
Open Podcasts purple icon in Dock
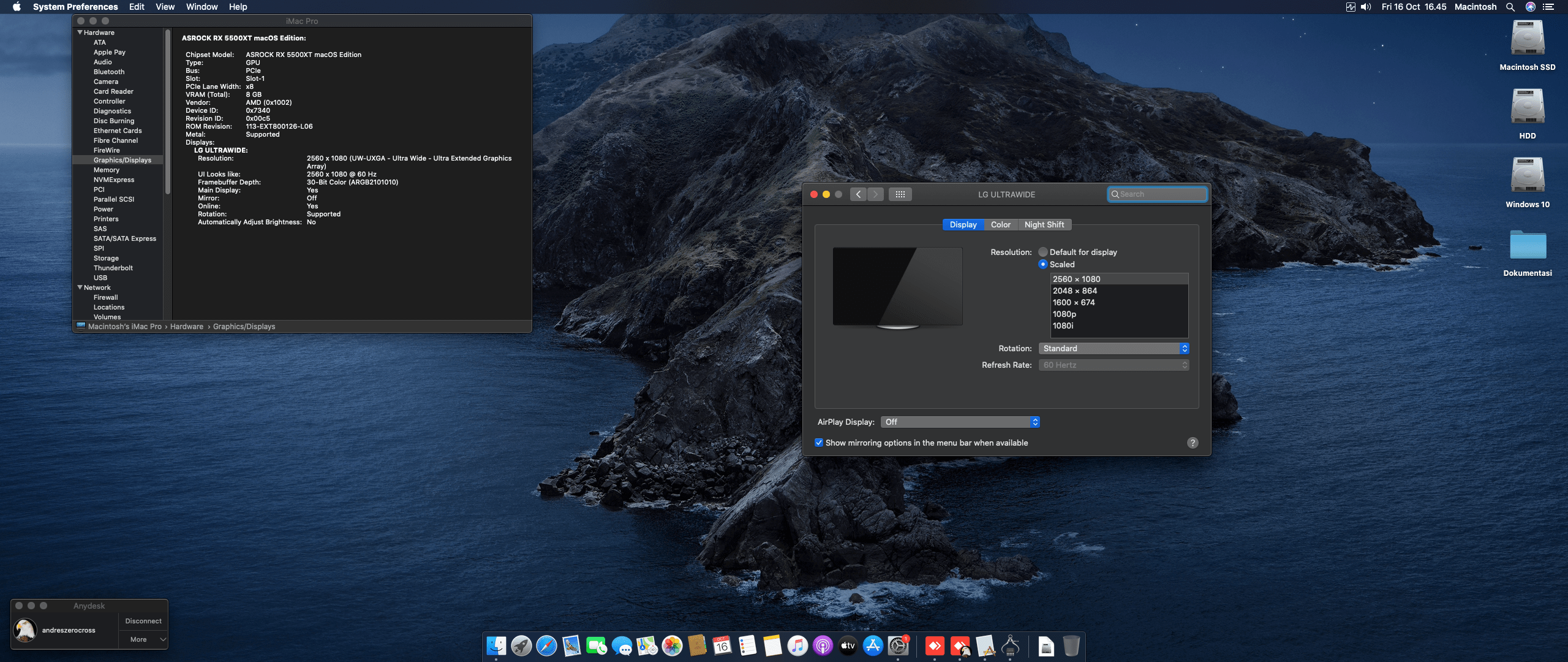pos(823,645)
